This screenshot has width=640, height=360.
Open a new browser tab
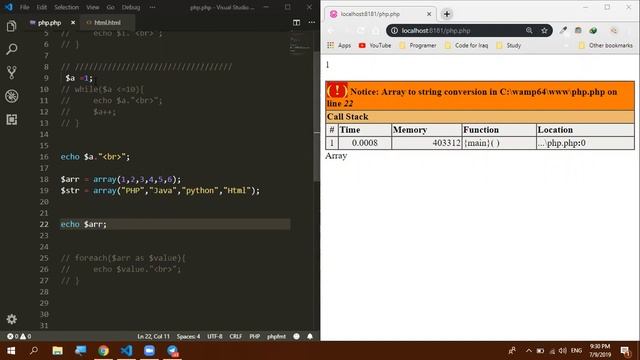pos(447,14)
